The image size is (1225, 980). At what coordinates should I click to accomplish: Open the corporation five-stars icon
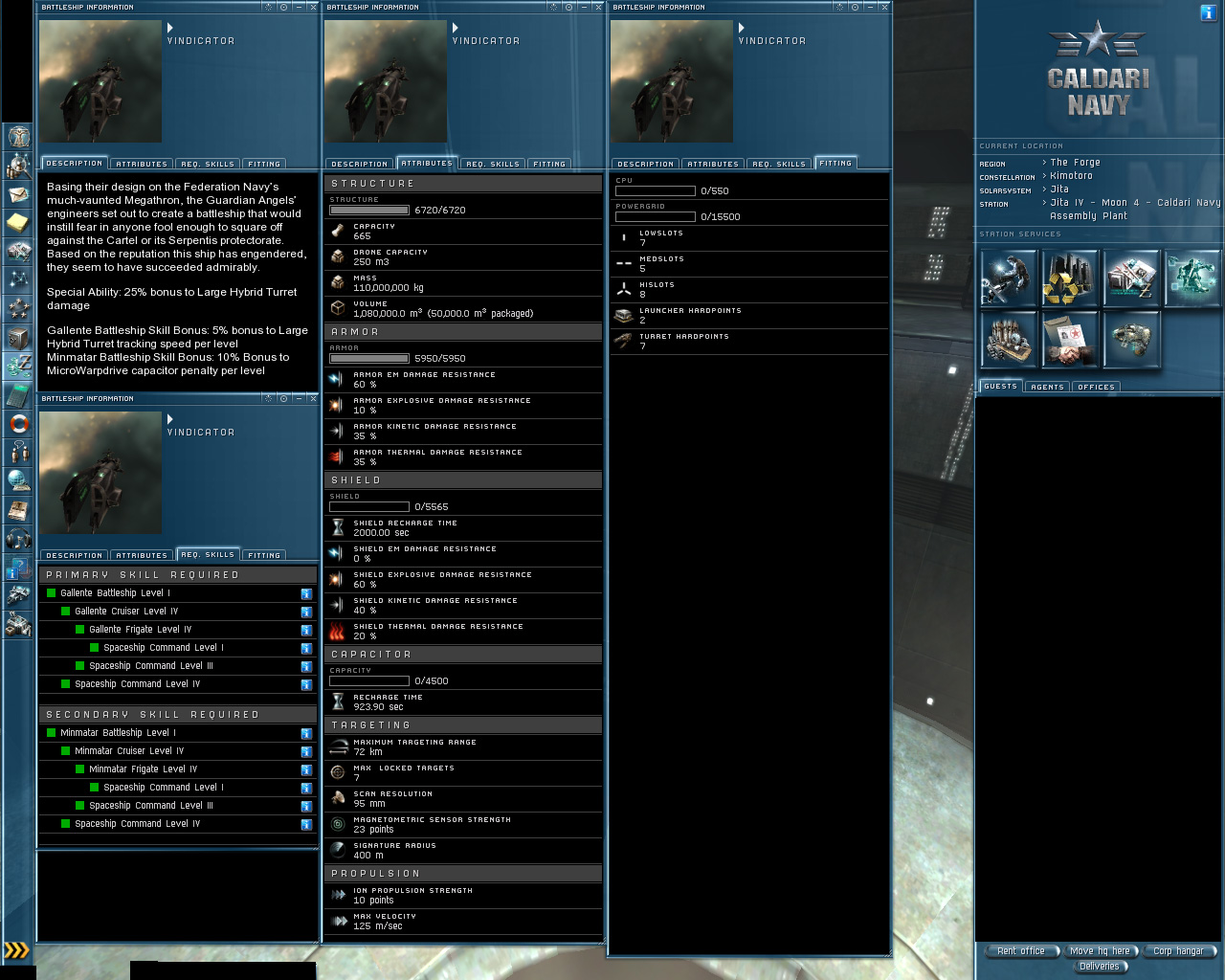(18, 309)
